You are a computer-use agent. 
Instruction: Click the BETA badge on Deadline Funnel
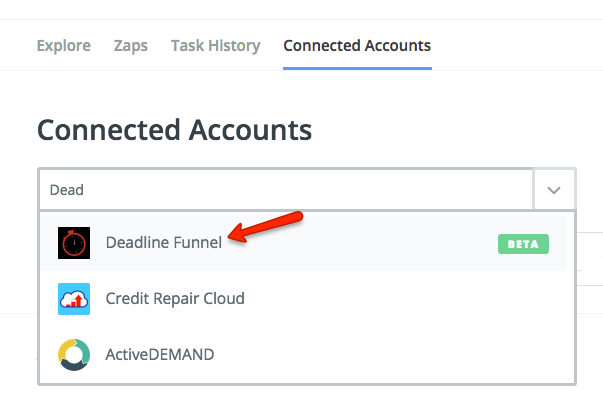523,244
